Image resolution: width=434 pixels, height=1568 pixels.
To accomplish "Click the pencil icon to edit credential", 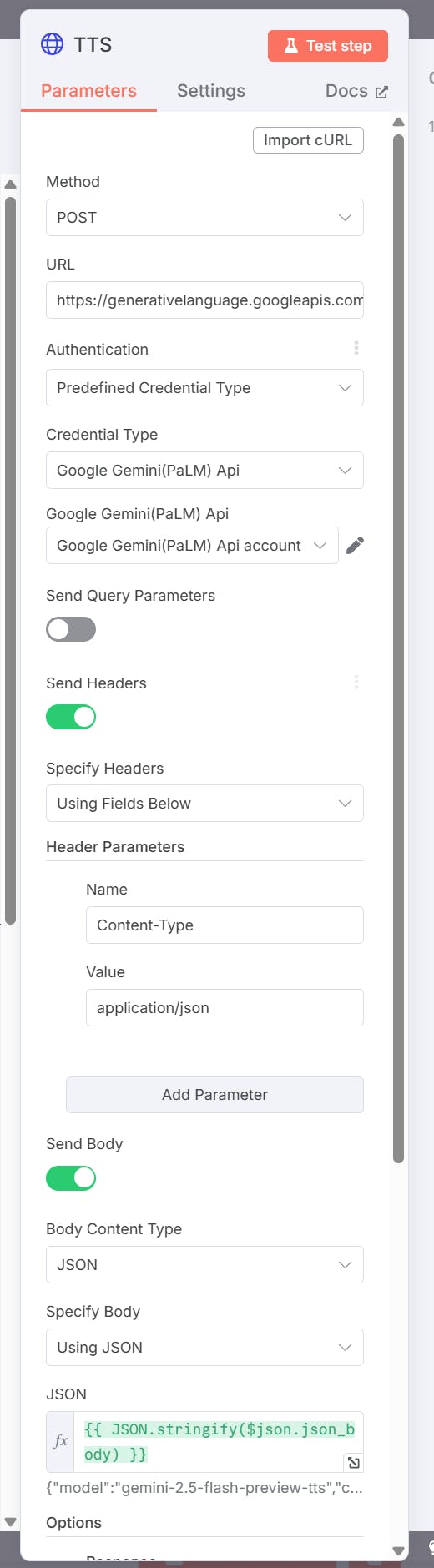I will coord(355,546).
